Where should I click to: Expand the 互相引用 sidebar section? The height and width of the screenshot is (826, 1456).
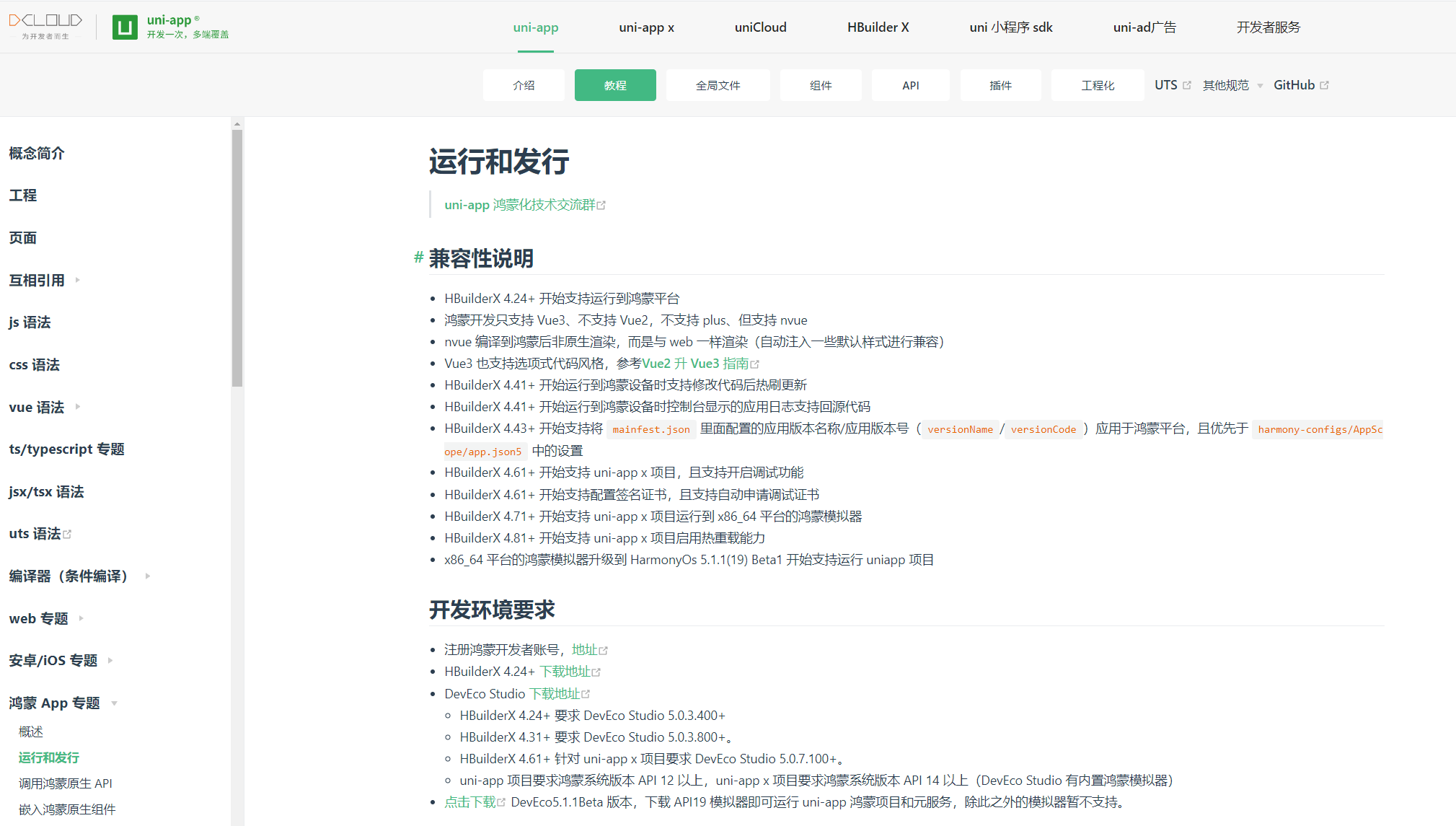(x=44, y=280)
